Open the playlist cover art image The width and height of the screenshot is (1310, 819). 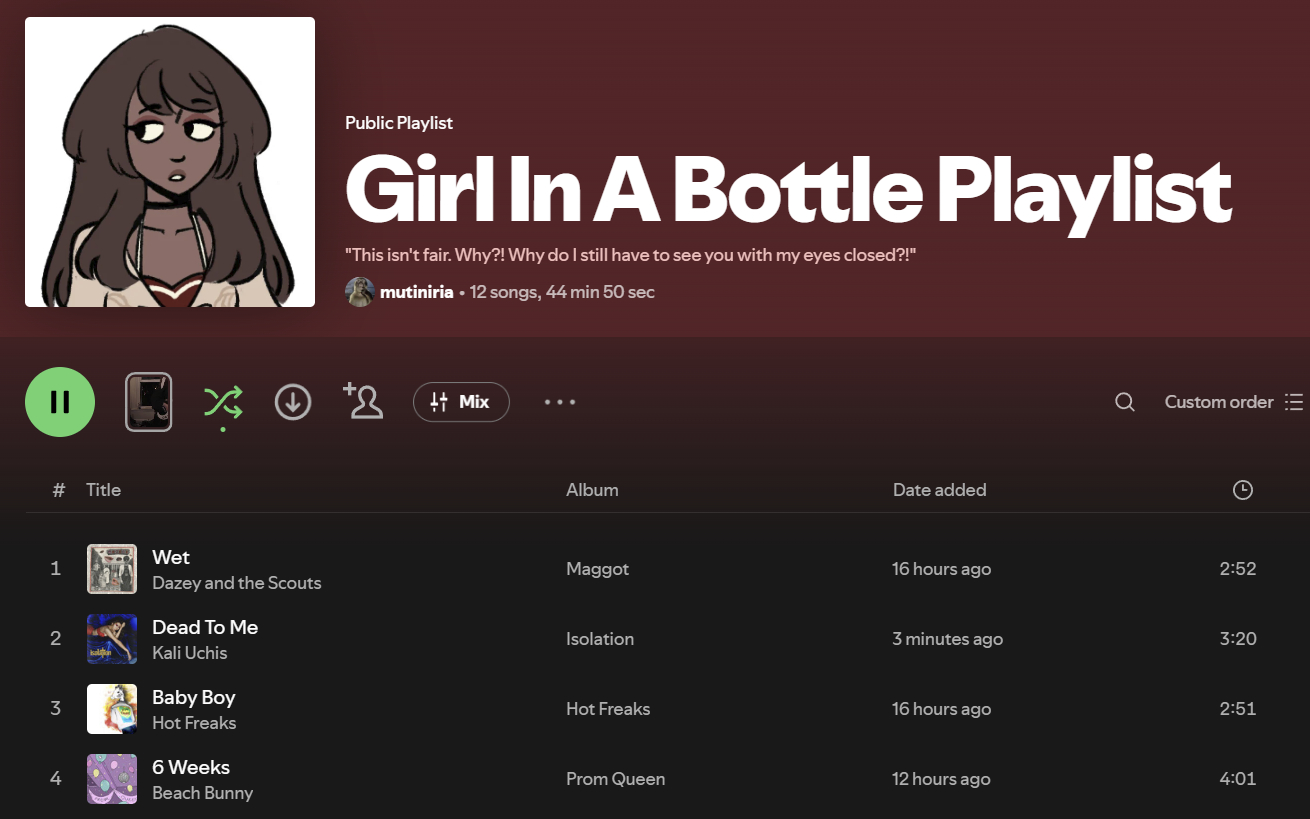pos(170,162)
